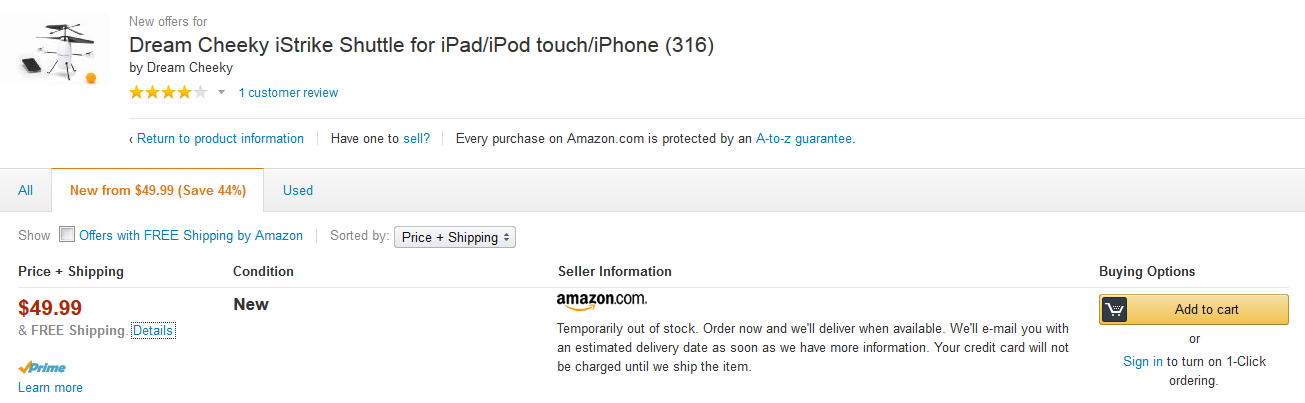Open the 1 customer review link
Viewport: 1305px width, 403px height.
click(x=288, y=93)
